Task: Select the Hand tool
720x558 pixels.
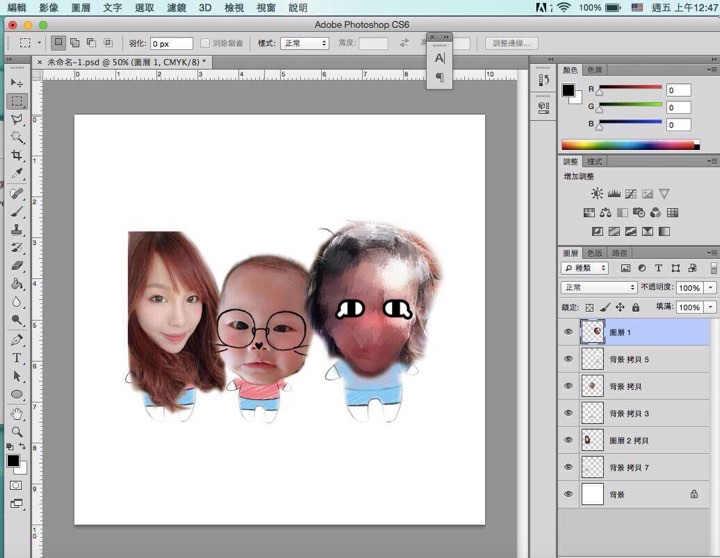Action: click(x=17, y=413)
